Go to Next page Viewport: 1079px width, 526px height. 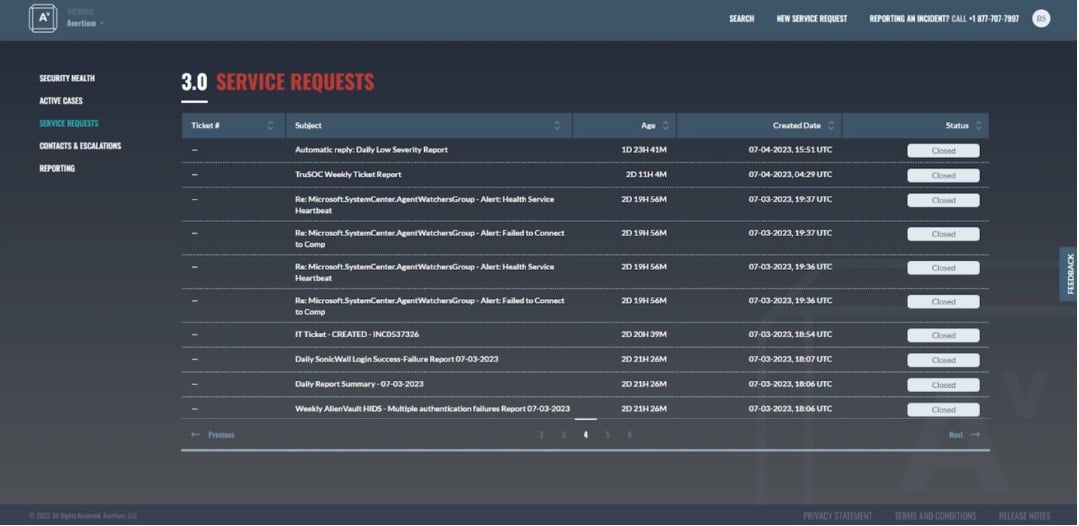pos(963,435)
